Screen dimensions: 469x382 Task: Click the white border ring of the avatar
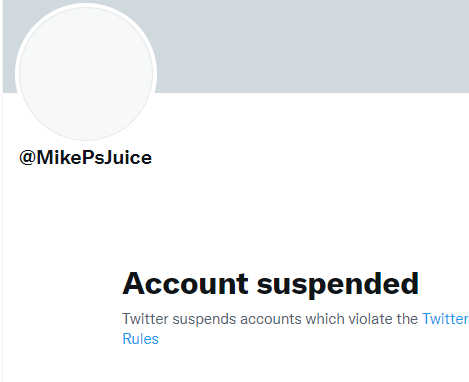click(x=86, y=5)
